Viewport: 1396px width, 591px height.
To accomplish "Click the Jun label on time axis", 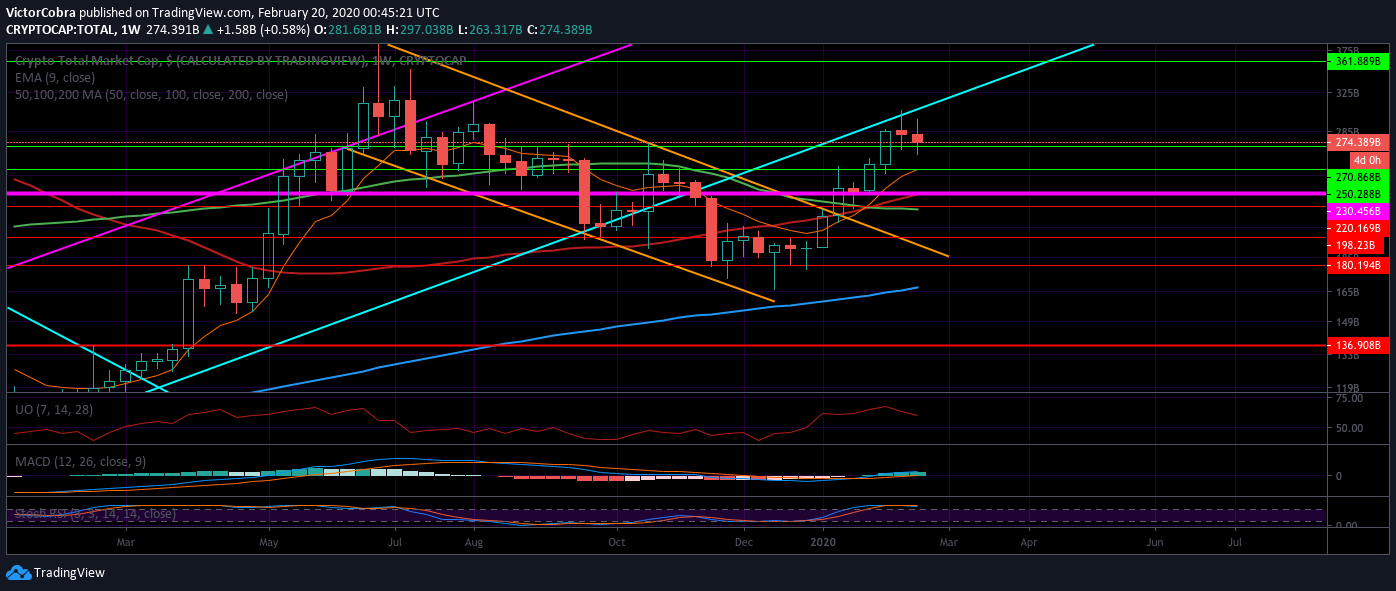I will pos(1155,542).
